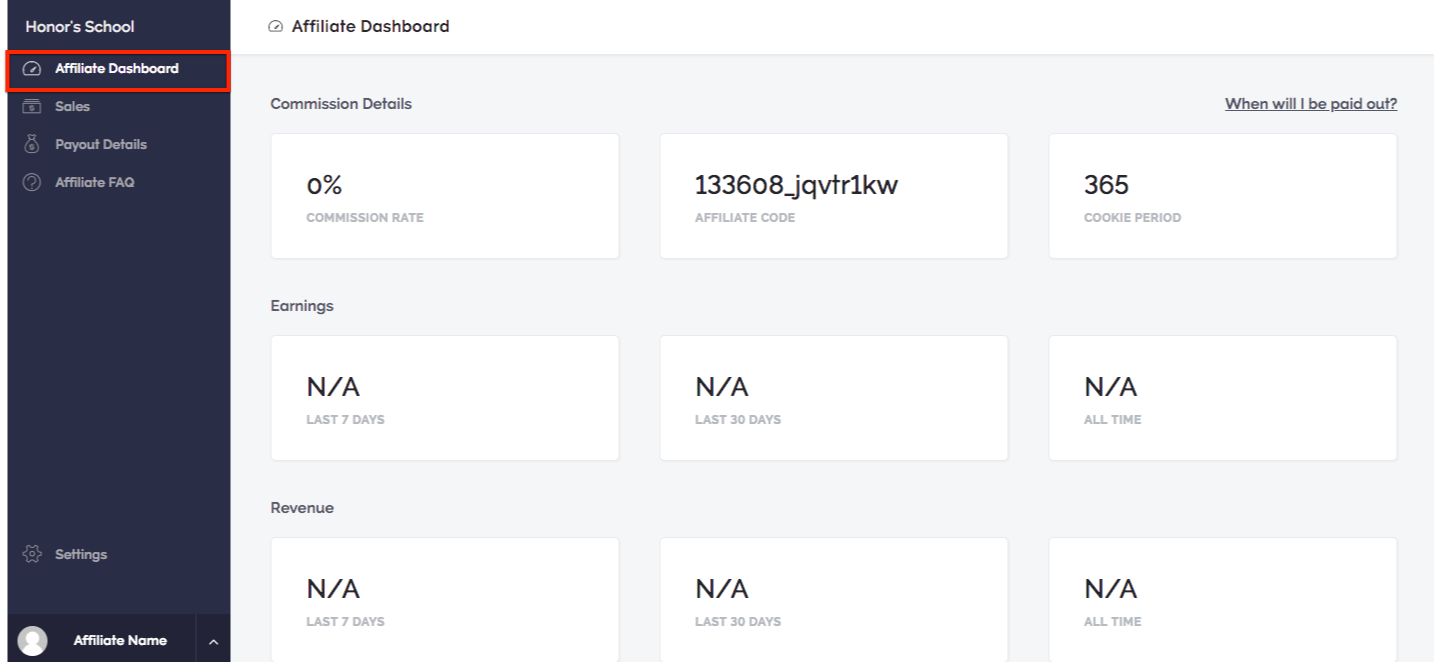The image size is (1434, 662).
Task: Click the Affiliate FAQ question mark icon
Action: (x=31, y=183)
